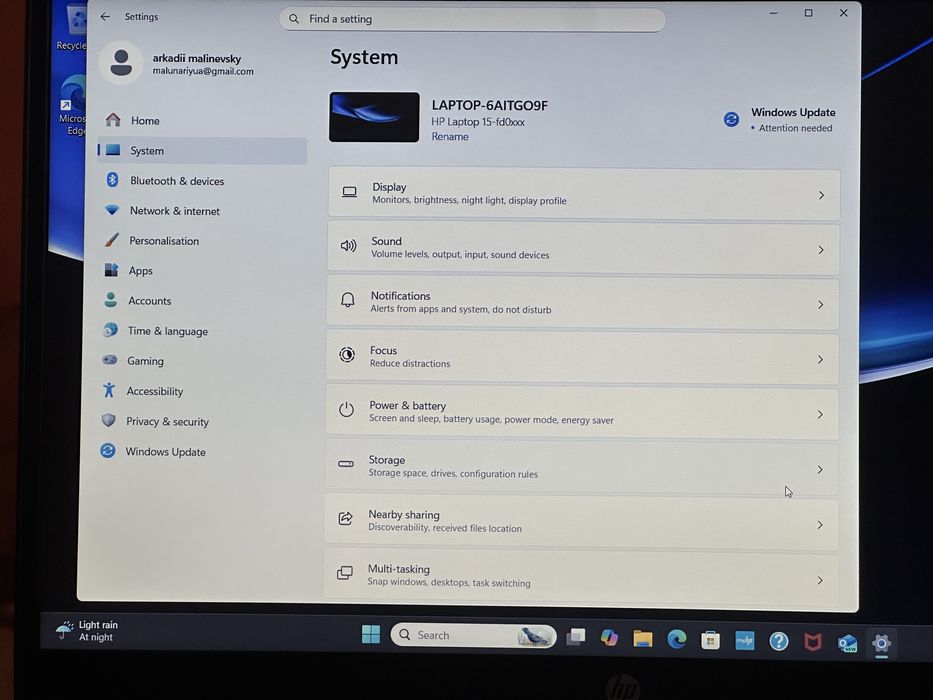Open Power & battery settings card
933x700 pixels.
point(582,414)
